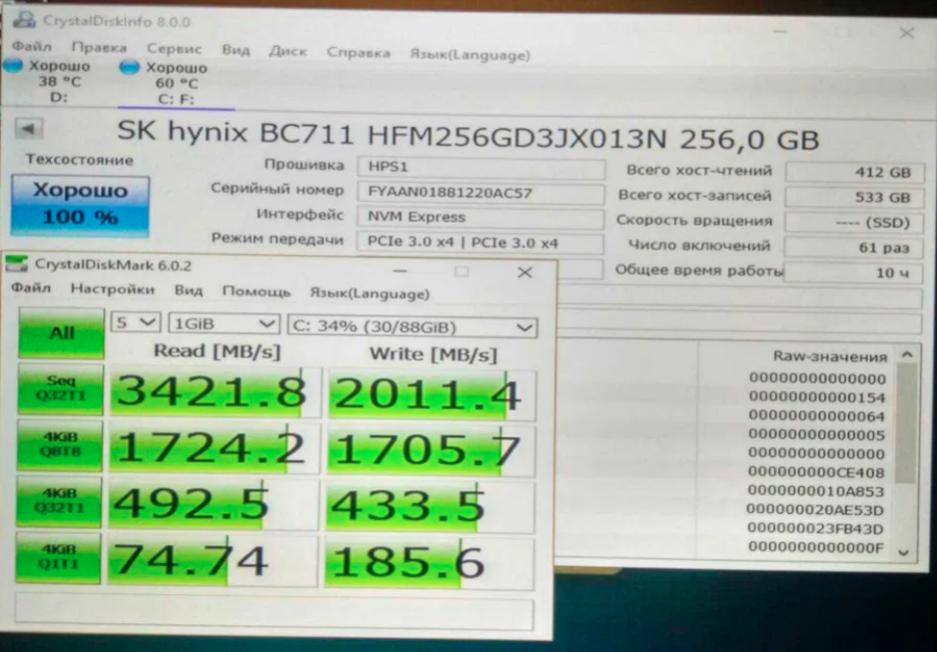The image size is (937, 652).
Task: Expand the test count dropdown showing 5
Action: [135, 323]
